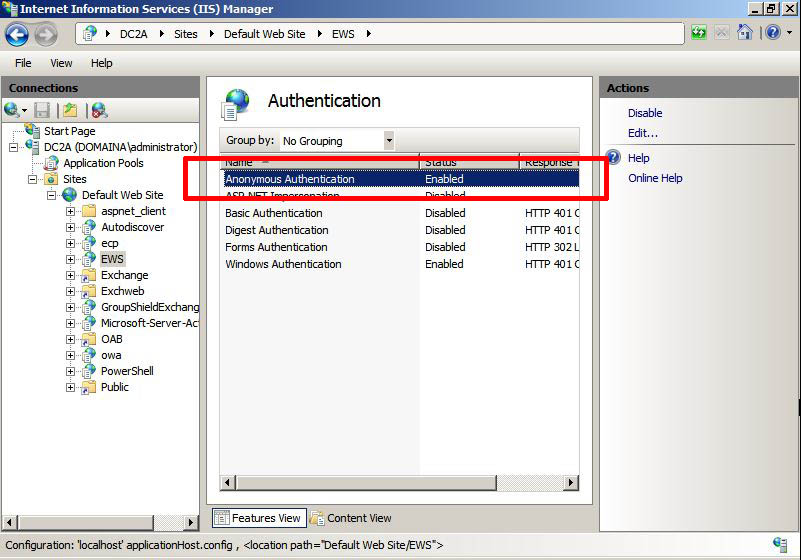Open Online Help link

click(x=655, y=178)
